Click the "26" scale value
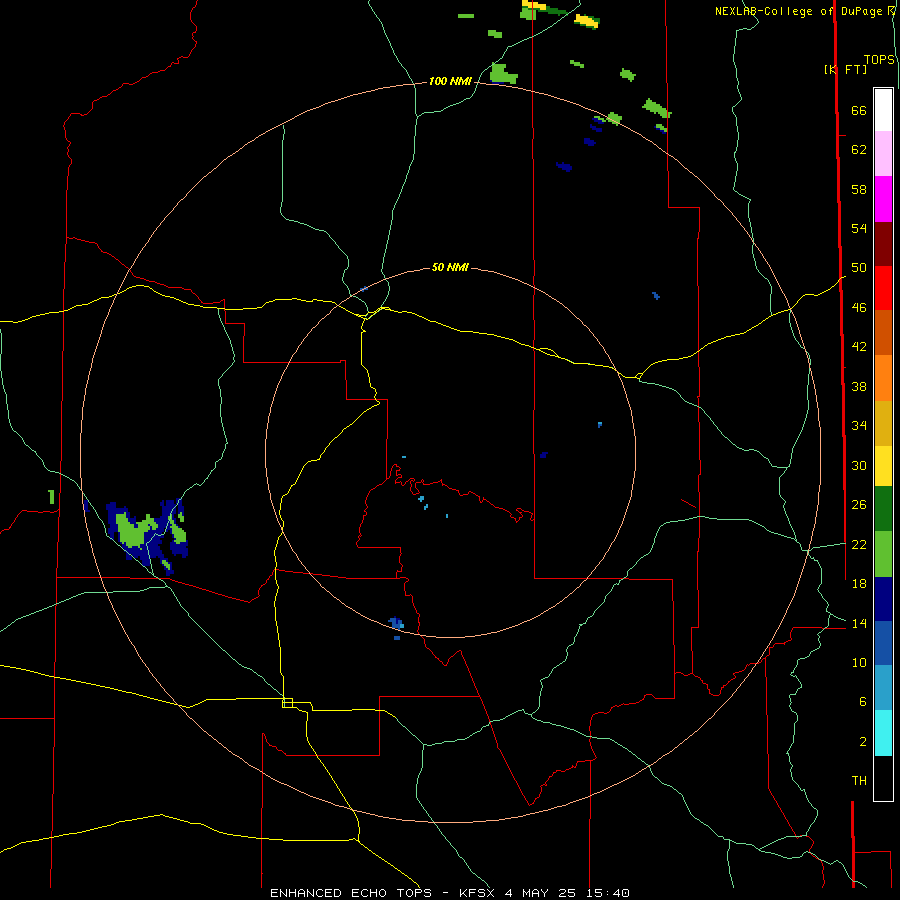This screenshot has height=900, width=900. [x=859, y=505]
